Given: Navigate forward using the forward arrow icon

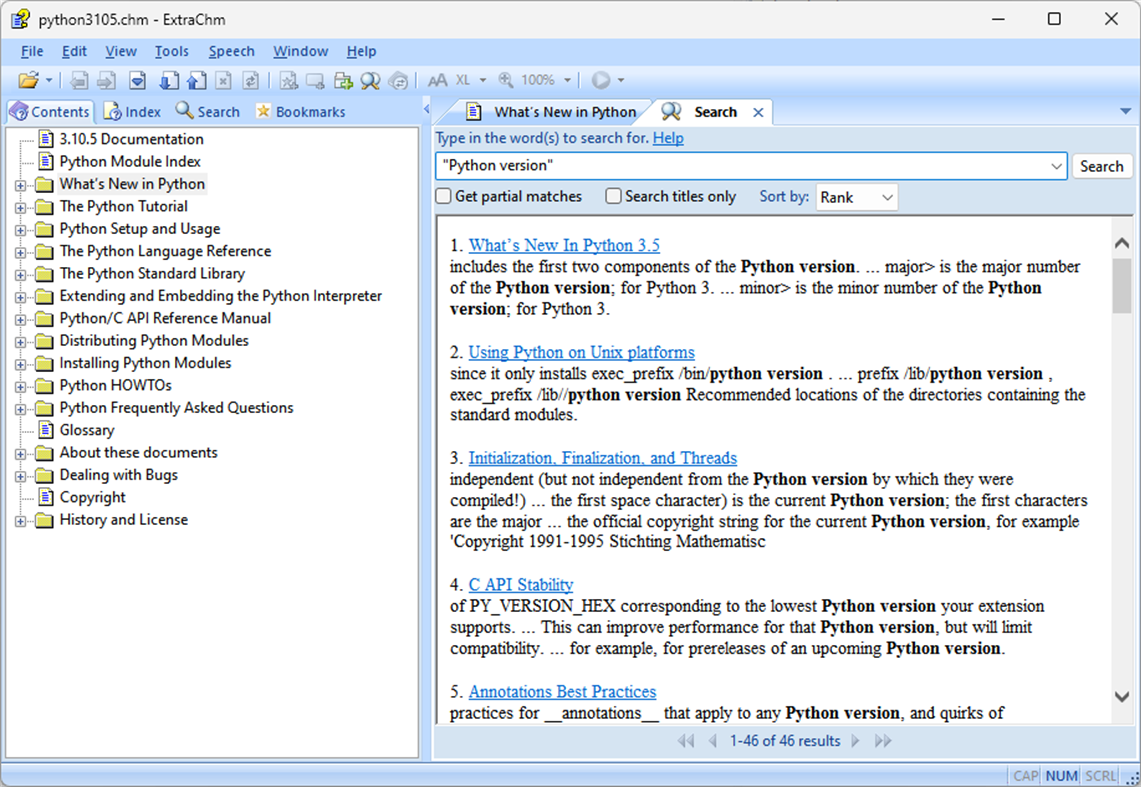Looking at the screenshot, I should 106,79.
